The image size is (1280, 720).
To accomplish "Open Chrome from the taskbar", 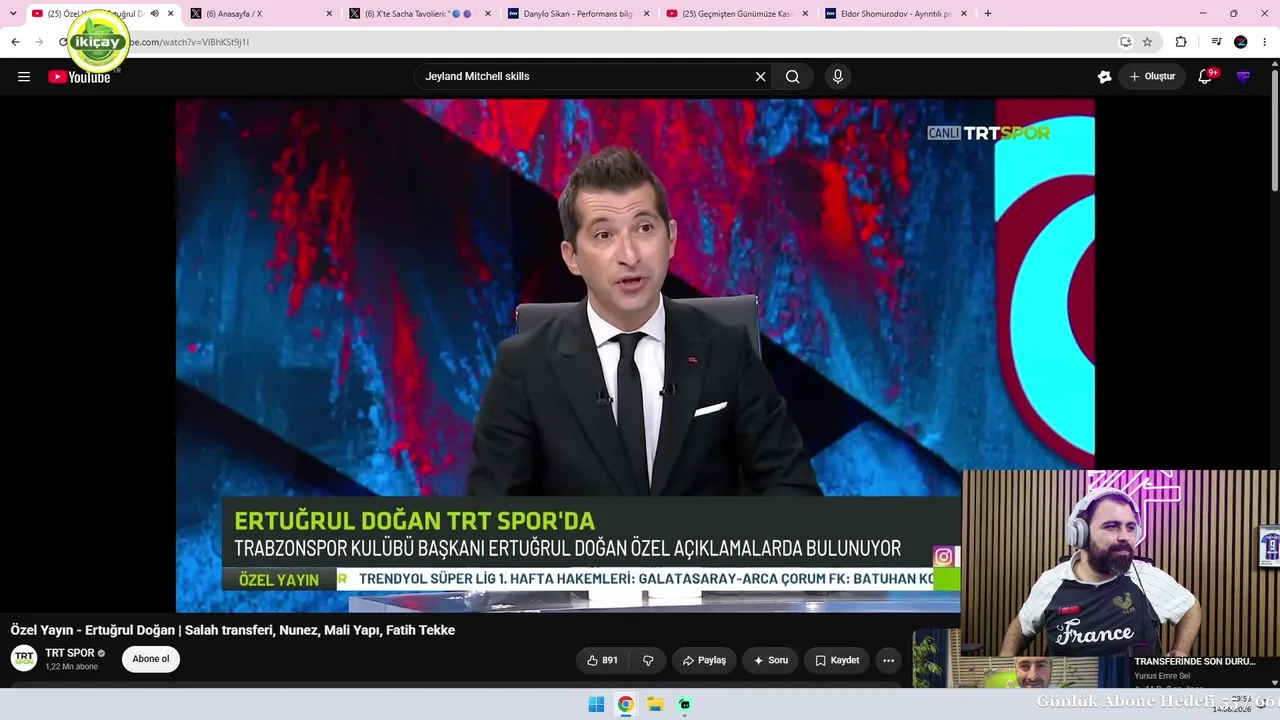I will pos(625,704).
